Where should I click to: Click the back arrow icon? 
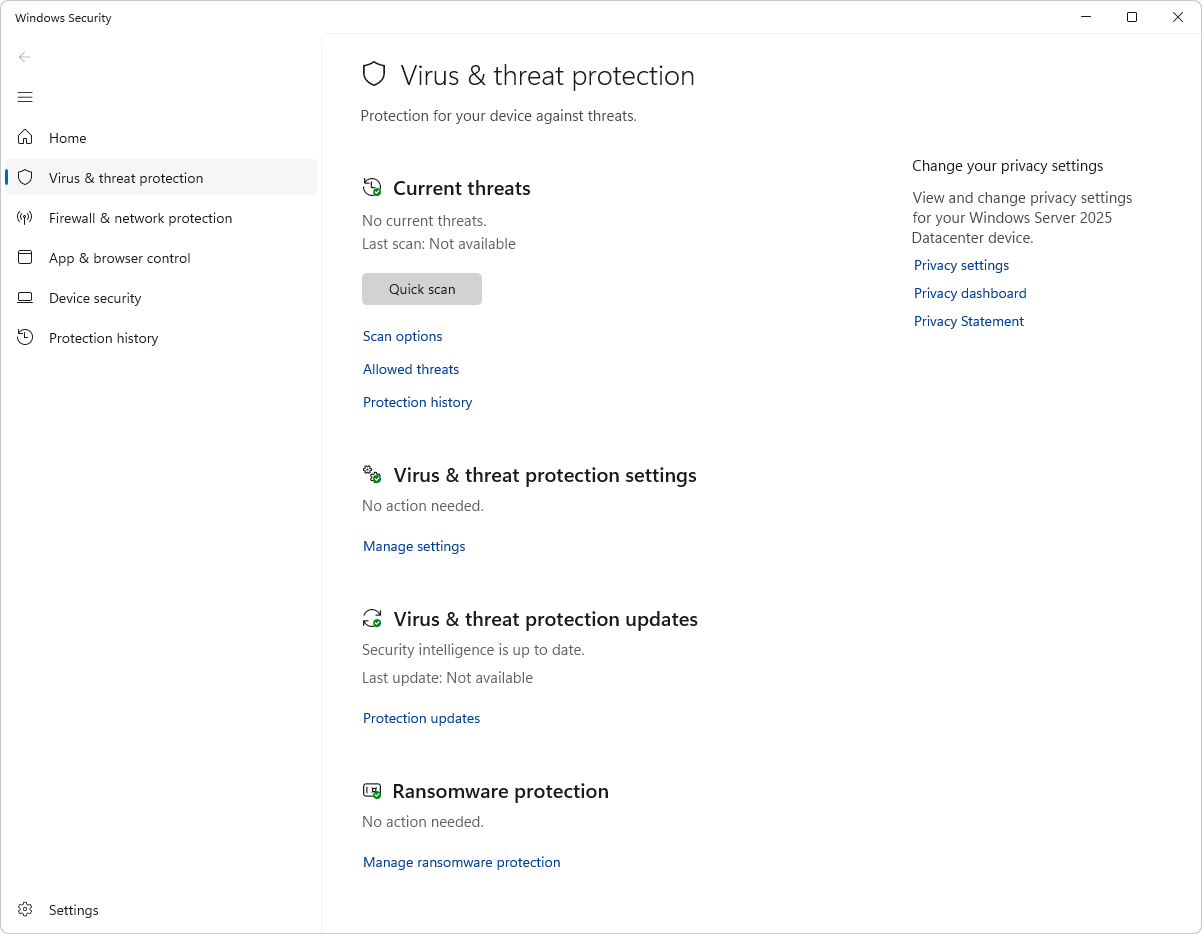point(25,57)
